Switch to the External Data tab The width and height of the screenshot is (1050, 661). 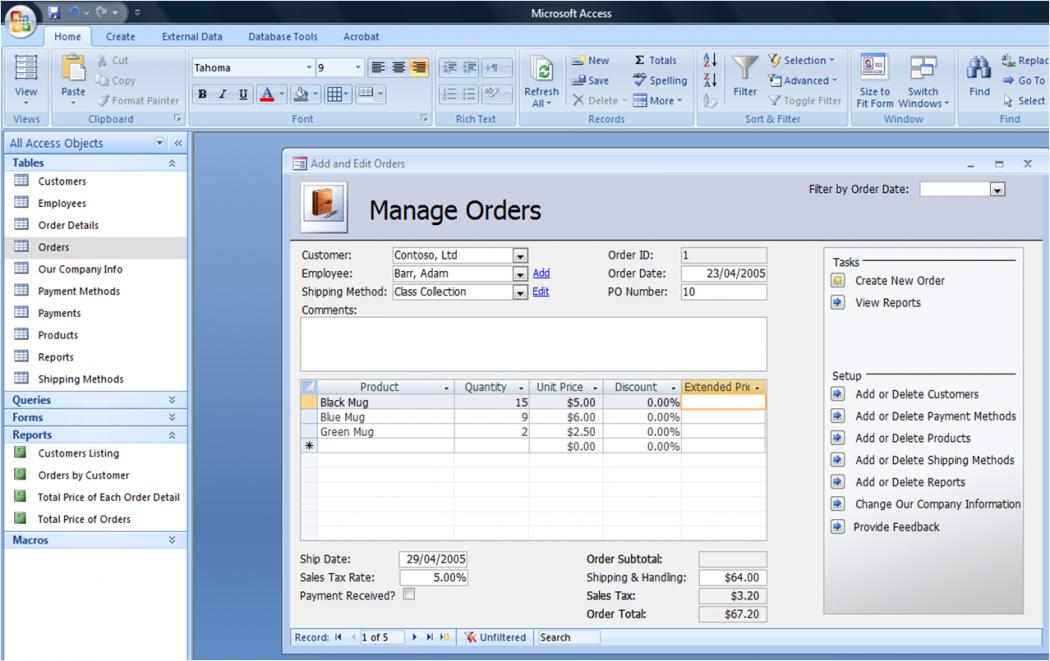tap(192, 37)
